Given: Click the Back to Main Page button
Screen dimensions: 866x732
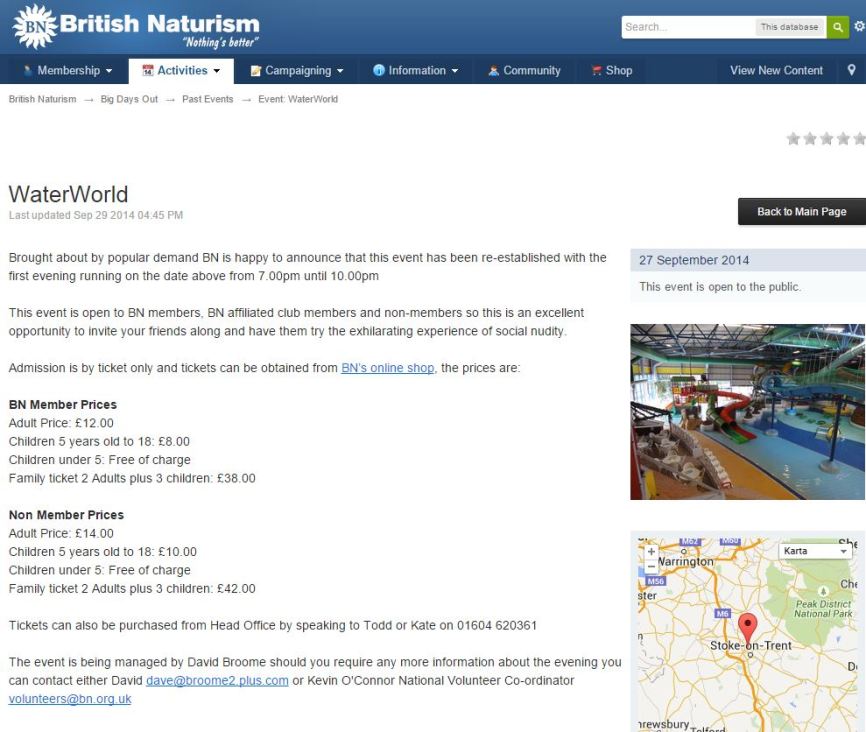Looking at the screenshot, I should point(801,211).
